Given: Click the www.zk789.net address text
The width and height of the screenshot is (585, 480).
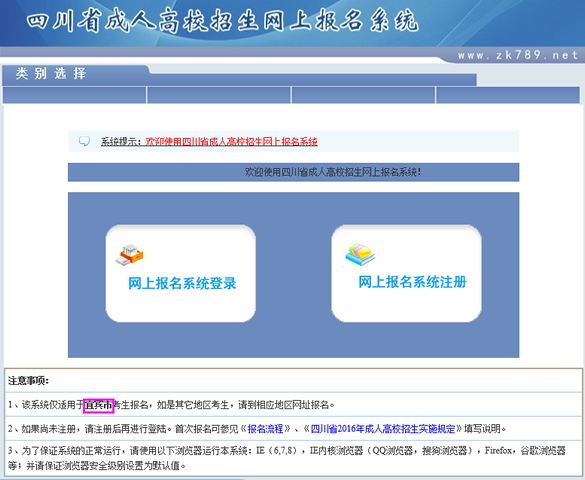Looking at the screenshot, I should (518, 56).
